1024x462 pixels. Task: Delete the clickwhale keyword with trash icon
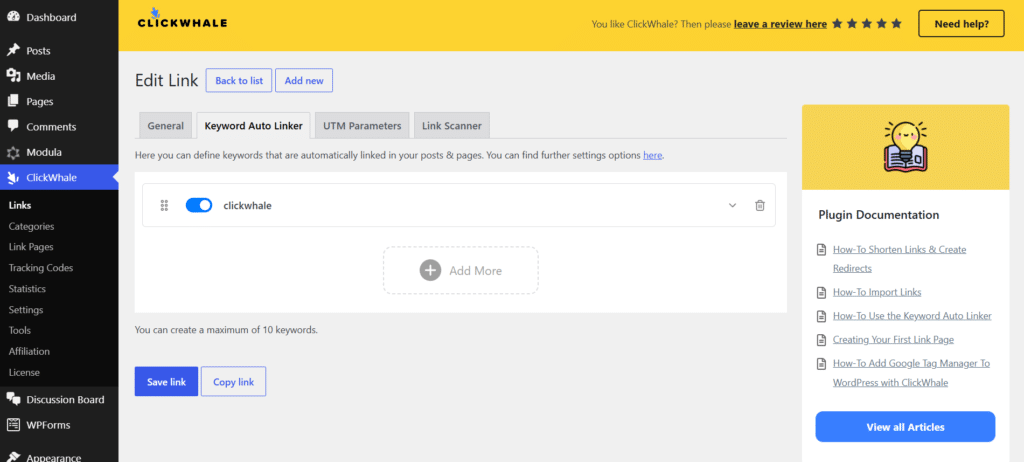760,205
